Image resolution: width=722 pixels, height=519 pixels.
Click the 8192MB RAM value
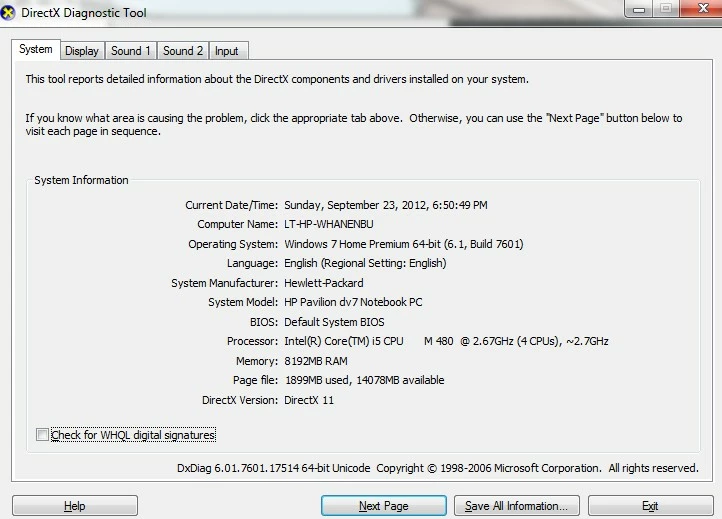pos(316,361)
